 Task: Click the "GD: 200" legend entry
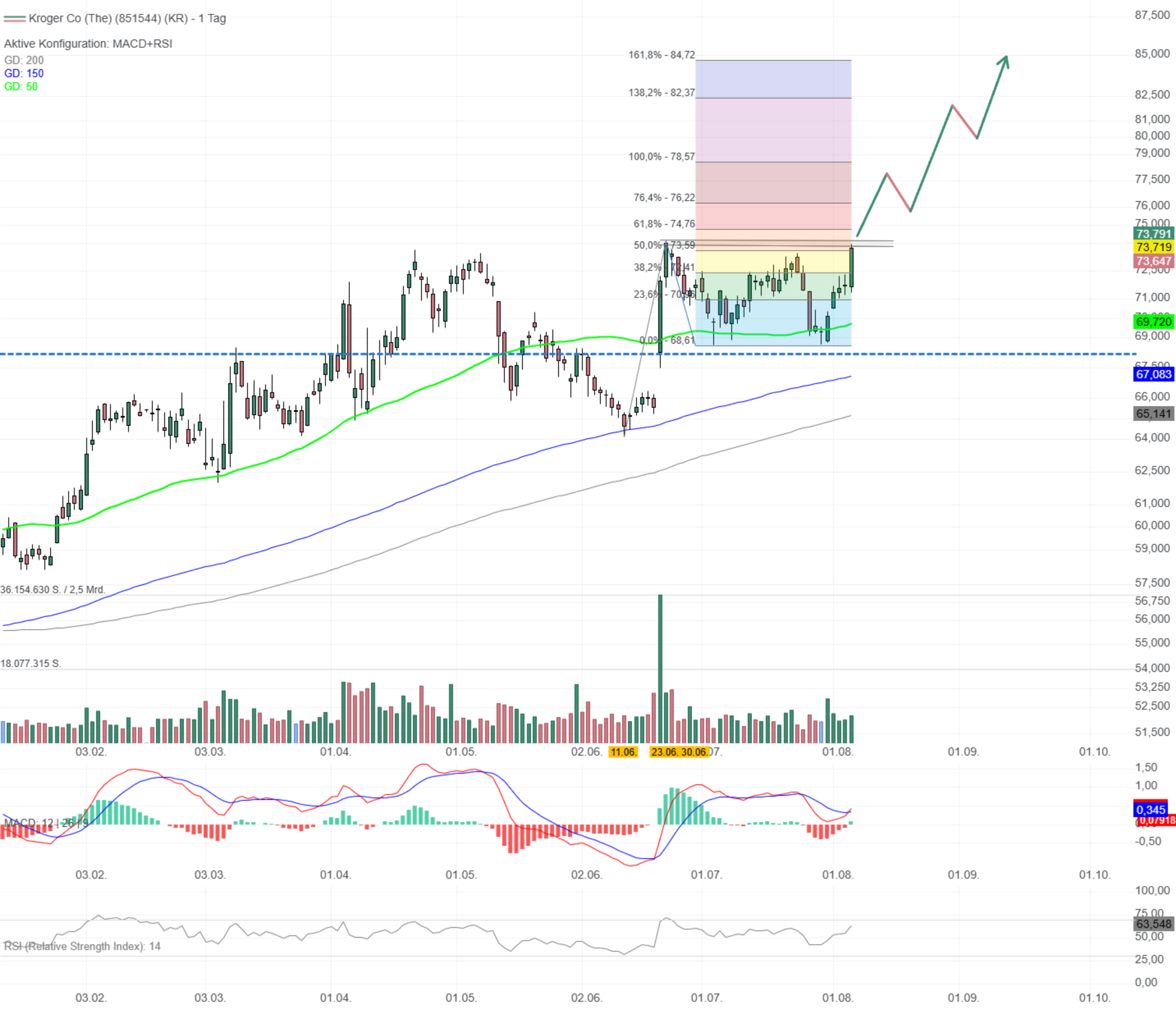[x=24, y=60]
